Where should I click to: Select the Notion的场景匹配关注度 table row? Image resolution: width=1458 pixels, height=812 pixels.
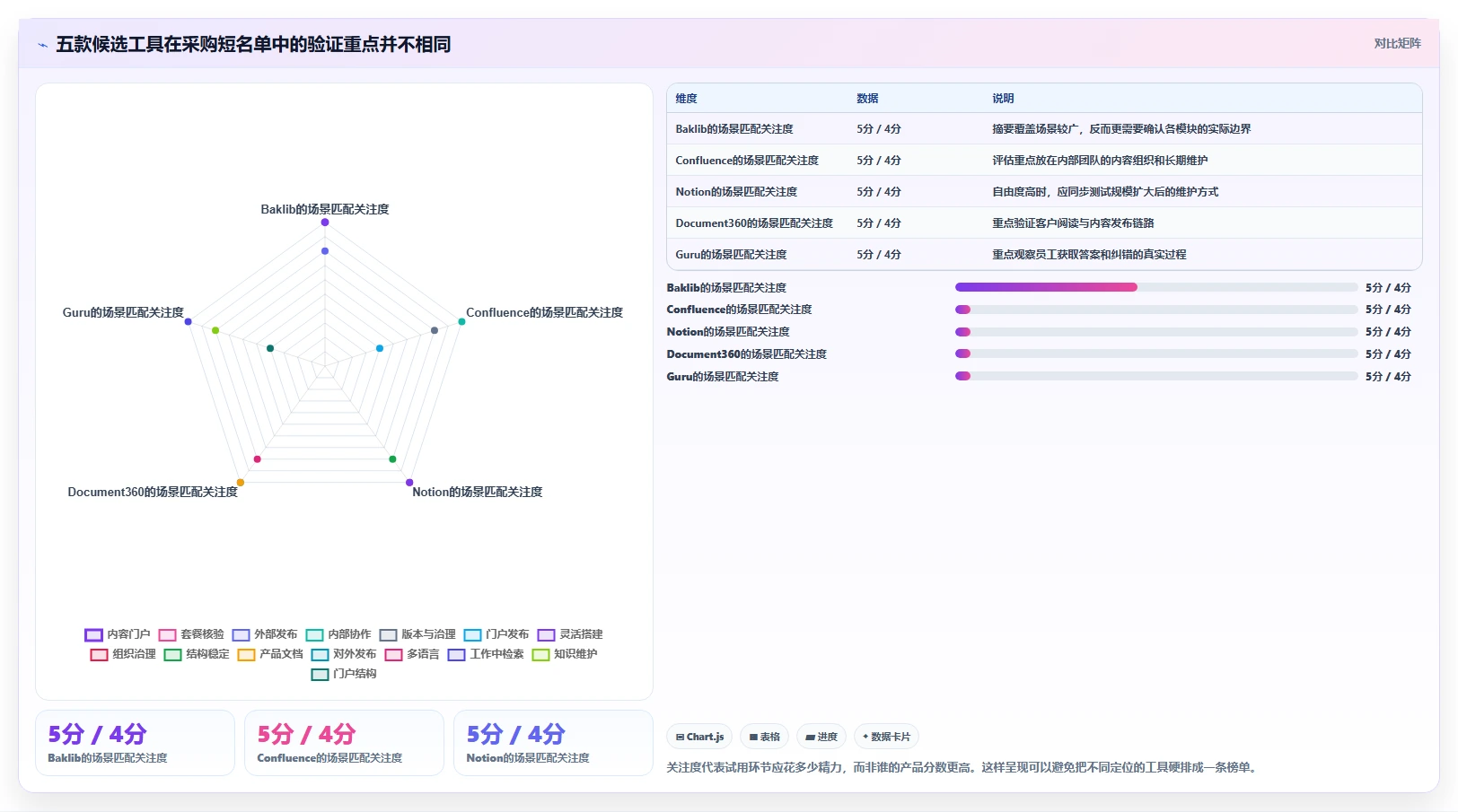pyautogui.click(x=1044, y=192)
